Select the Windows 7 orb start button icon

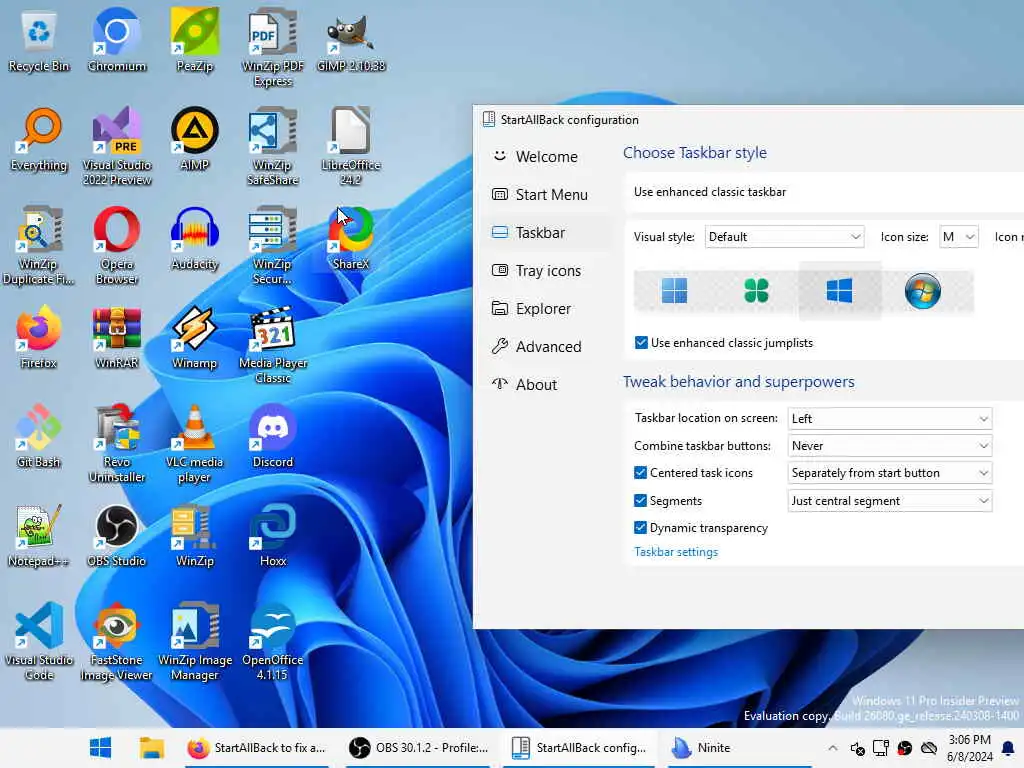point(922,291)
